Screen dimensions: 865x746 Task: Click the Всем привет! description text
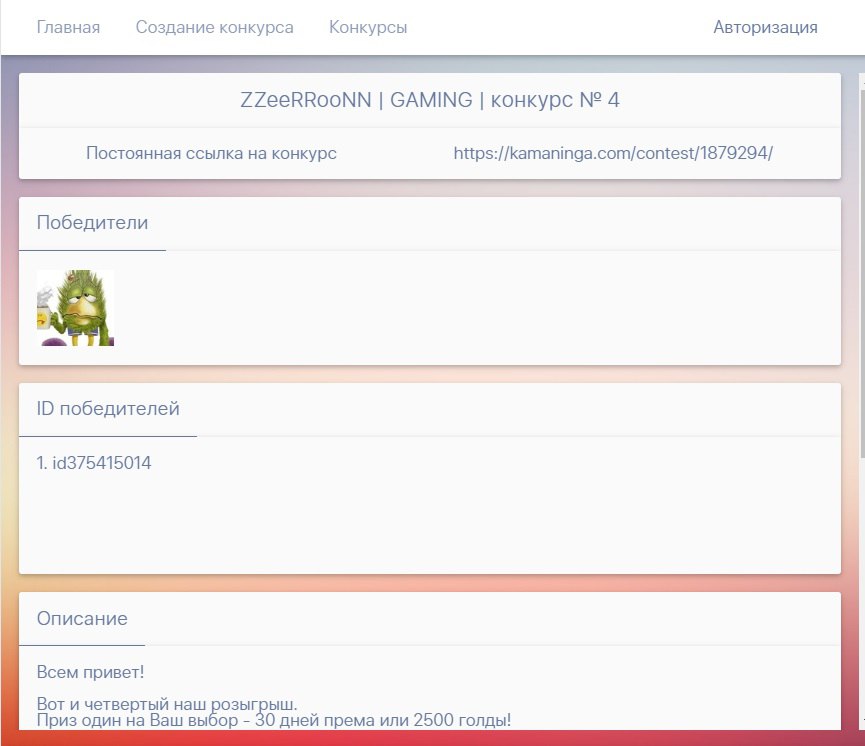[90, 672]
